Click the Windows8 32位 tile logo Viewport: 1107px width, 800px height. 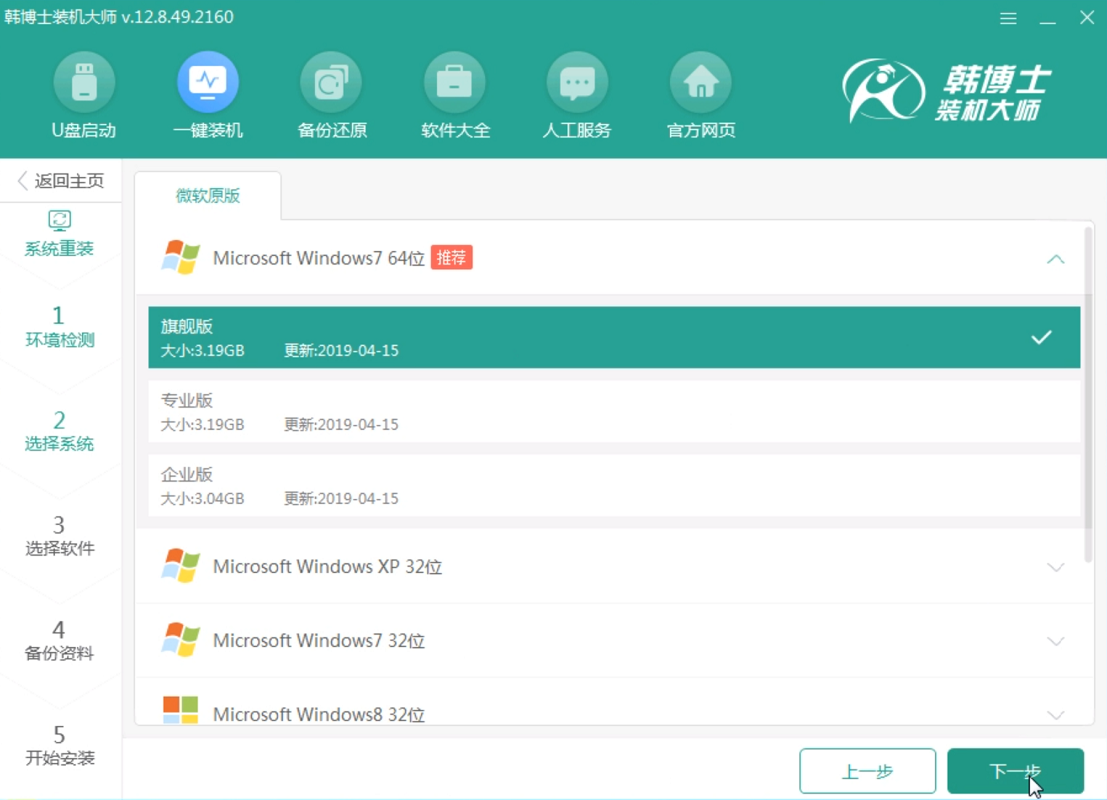click(x=180, y=710)
